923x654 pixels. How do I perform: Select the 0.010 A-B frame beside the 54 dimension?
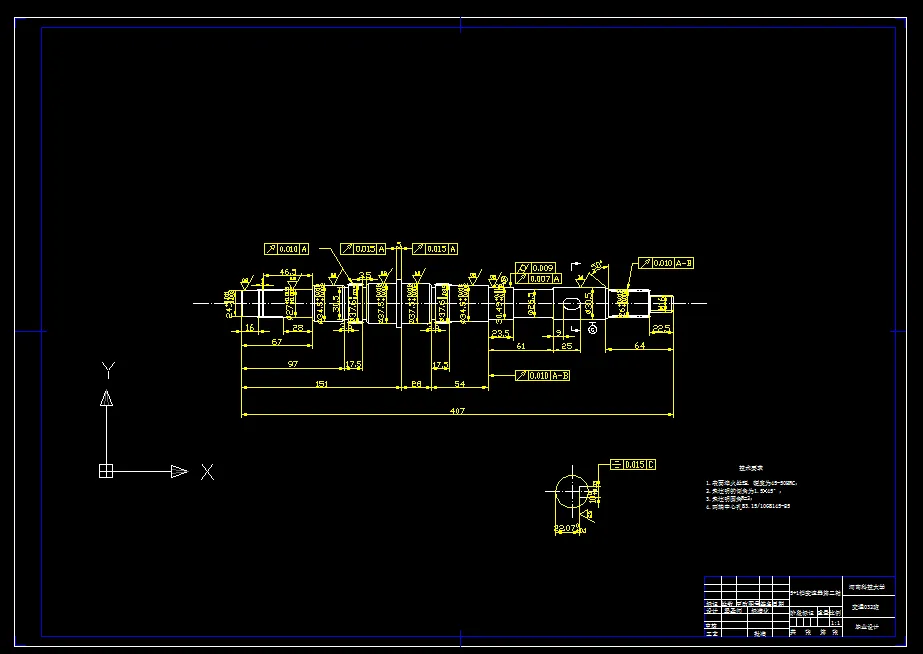click(542, 376)
